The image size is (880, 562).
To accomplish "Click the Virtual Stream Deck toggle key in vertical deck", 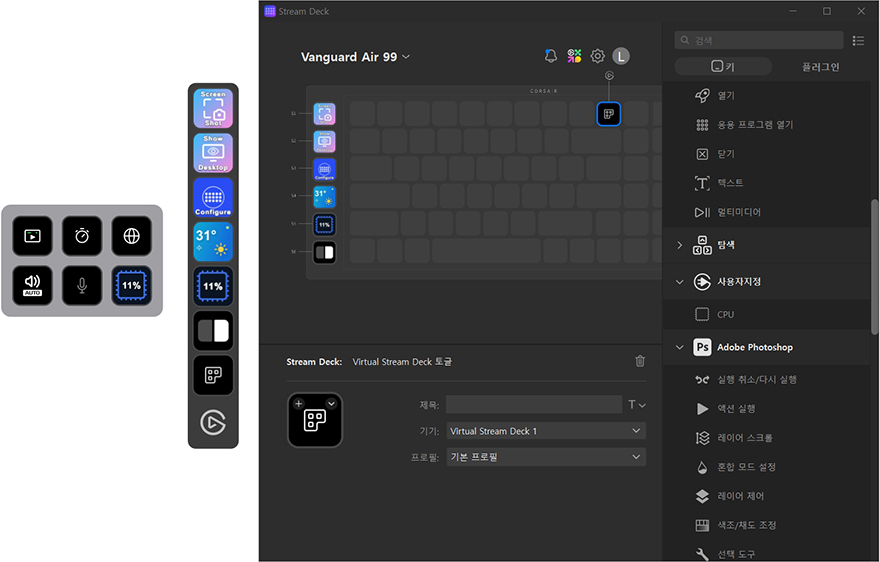I will pyautogui.click(x=213, y=375).
